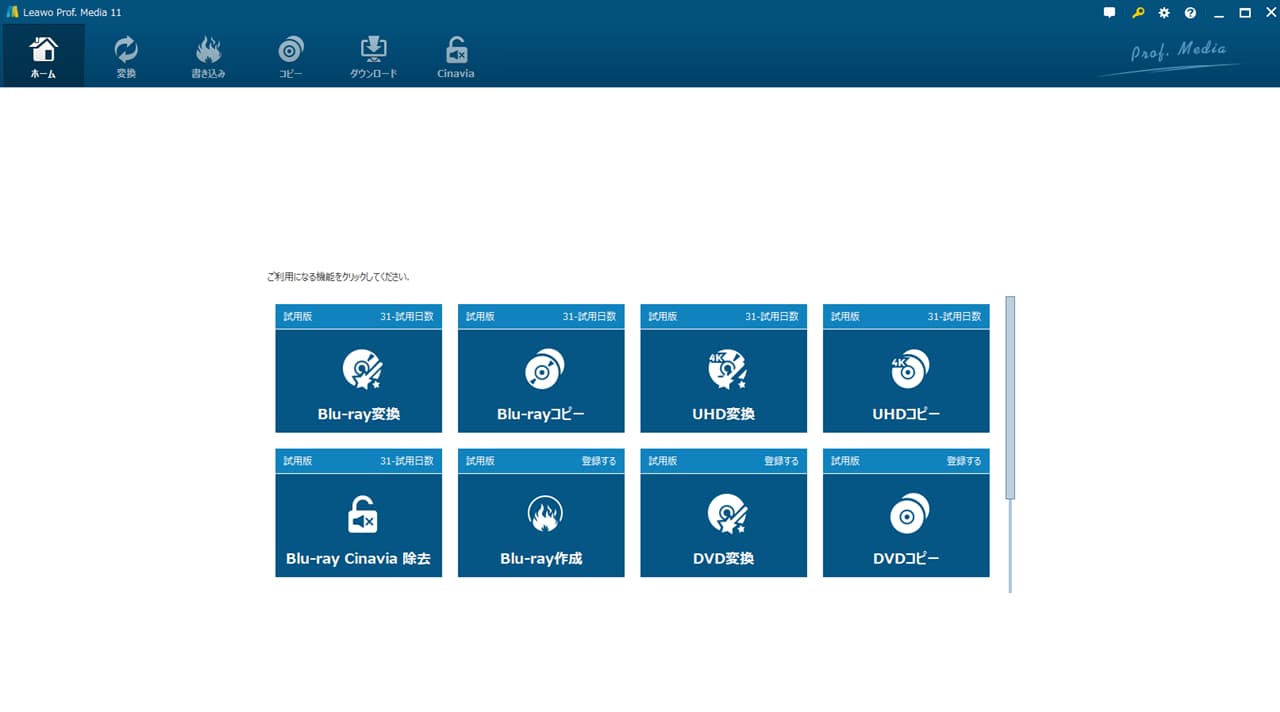
Task: Minimize the Leawo Prof. Media window
Action: [x=1219, y=13]
